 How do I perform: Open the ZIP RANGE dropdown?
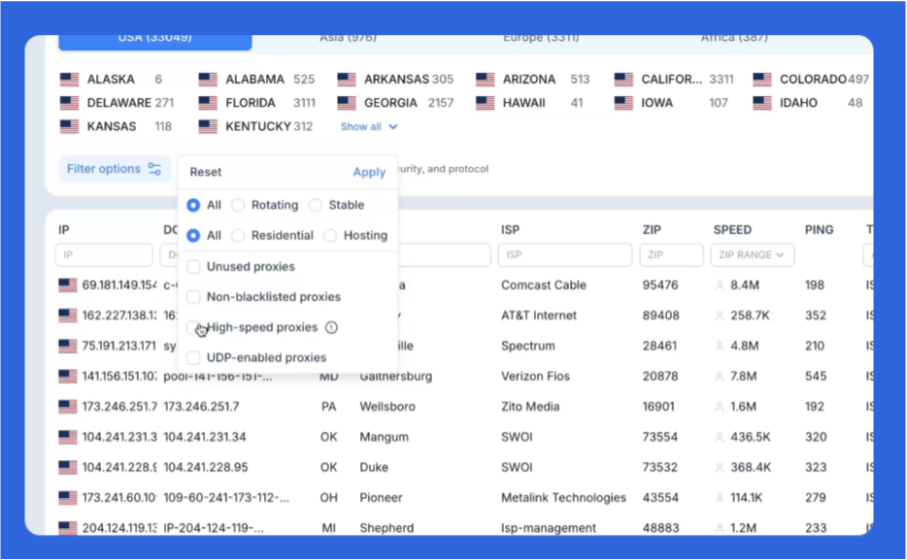752,255
